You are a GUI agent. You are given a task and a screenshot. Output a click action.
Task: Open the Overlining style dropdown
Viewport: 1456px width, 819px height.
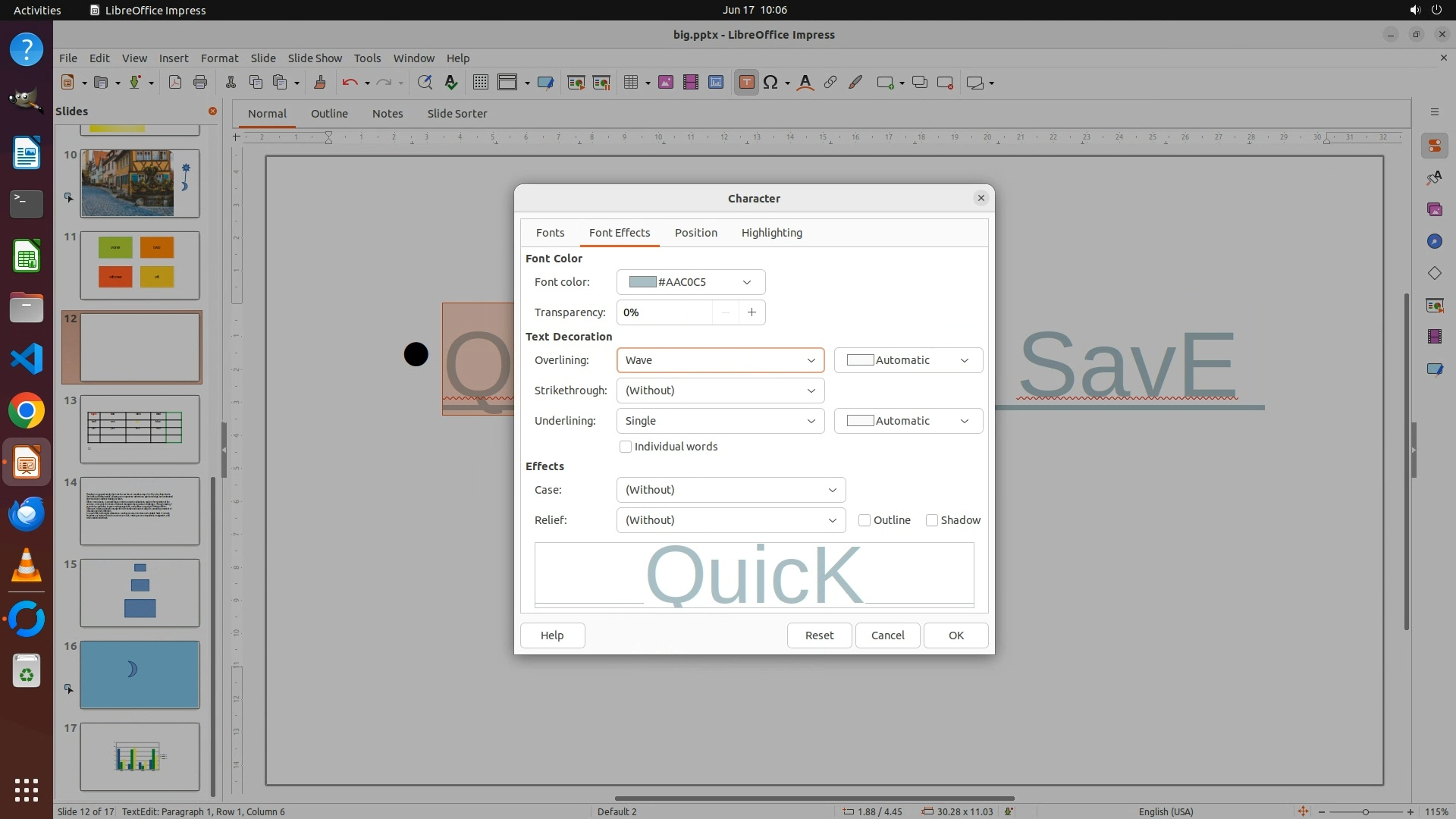coord(720,360)
